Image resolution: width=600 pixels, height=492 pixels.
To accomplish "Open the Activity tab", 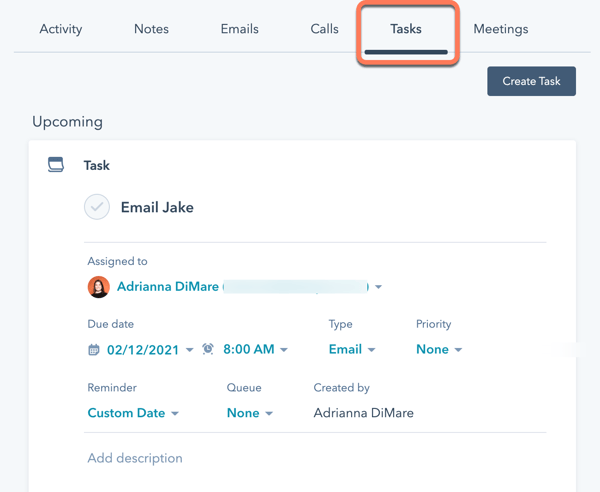I will point(61,29).
